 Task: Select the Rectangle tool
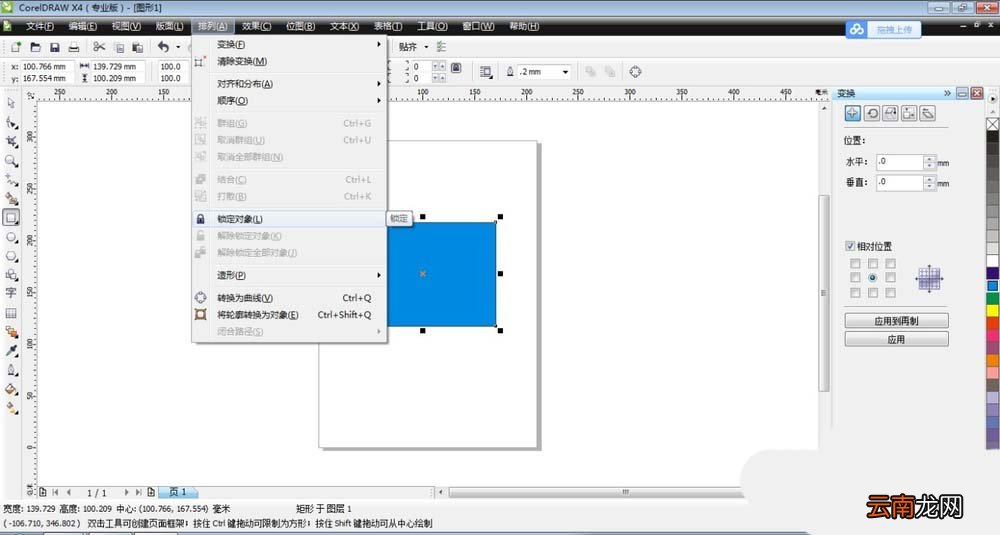(x=11, y=218)
